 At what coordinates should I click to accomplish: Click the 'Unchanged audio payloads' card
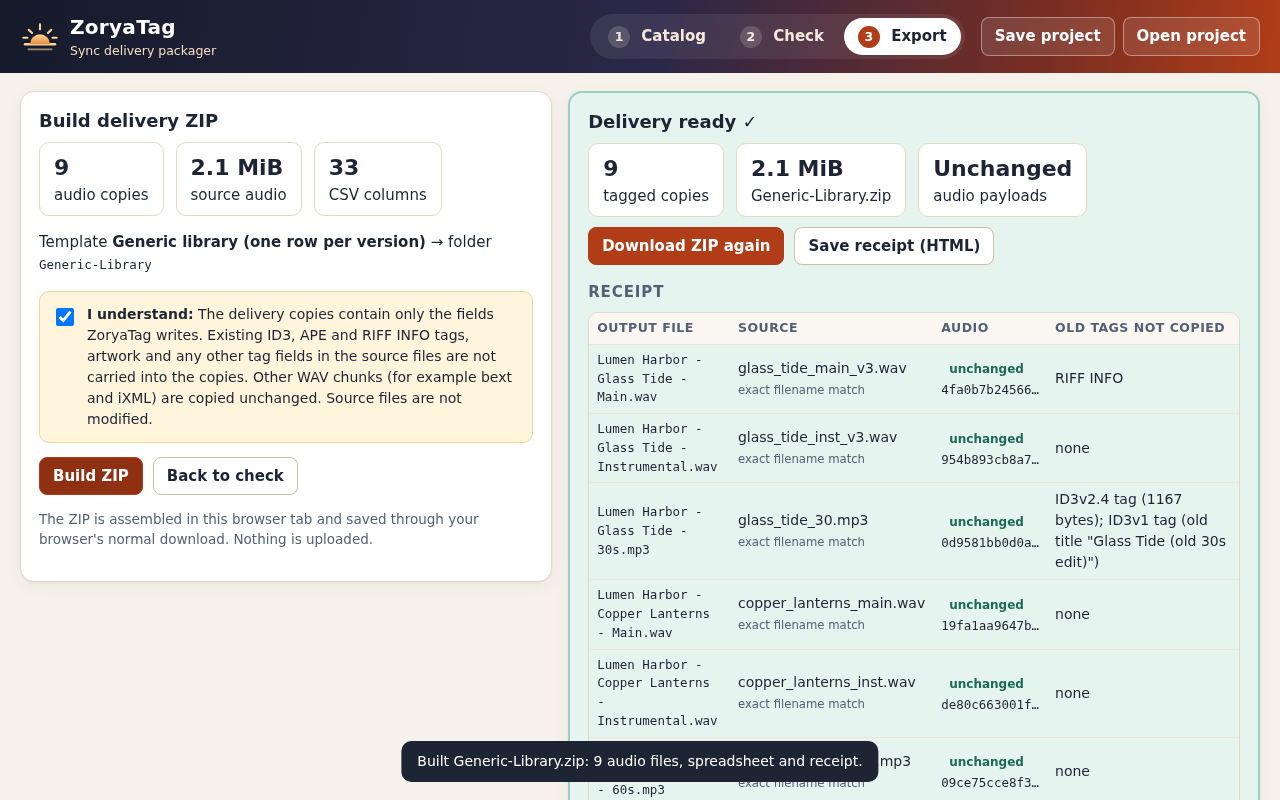[1002, 180]
